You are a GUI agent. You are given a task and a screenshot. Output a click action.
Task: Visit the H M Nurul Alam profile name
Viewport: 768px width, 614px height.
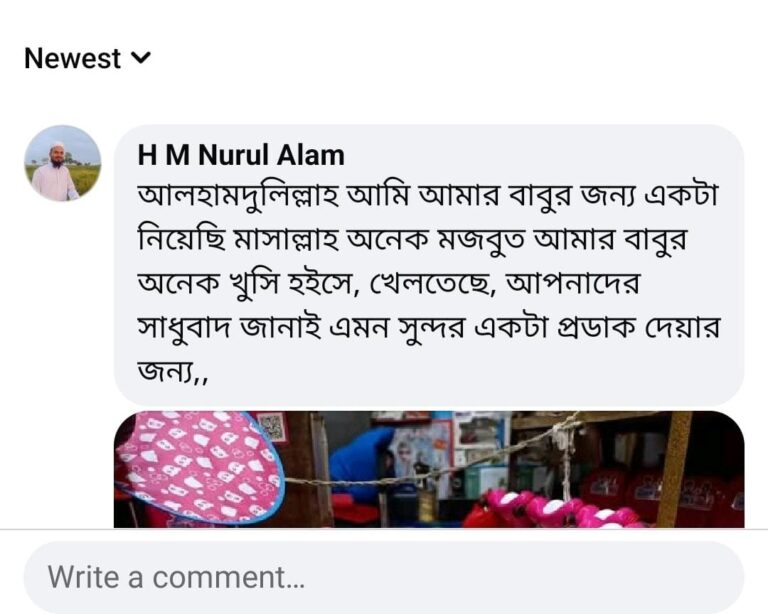pyautogui.click(x=241, y=155)
